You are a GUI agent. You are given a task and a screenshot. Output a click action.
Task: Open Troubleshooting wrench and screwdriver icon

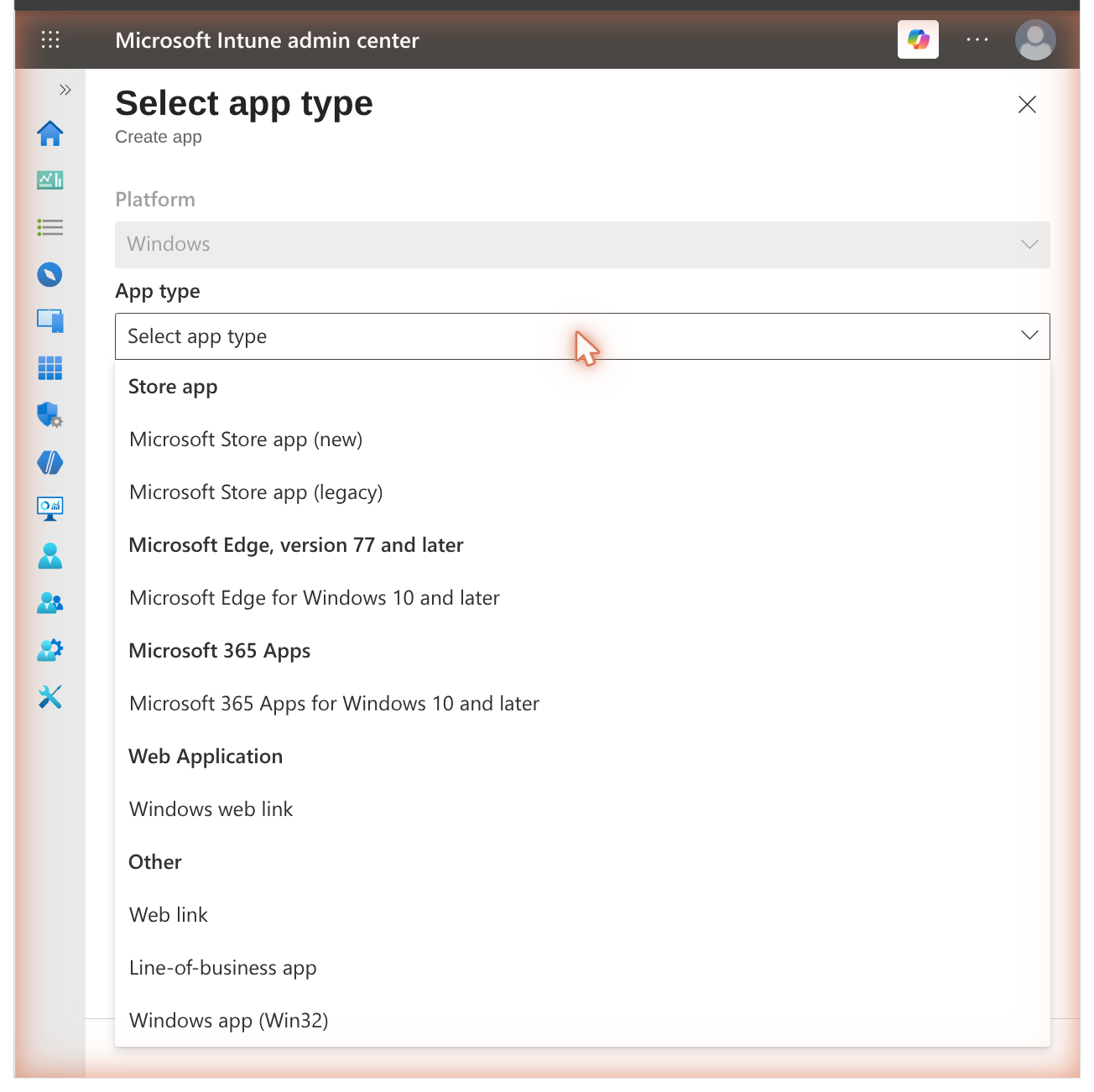tap(50, 697)
